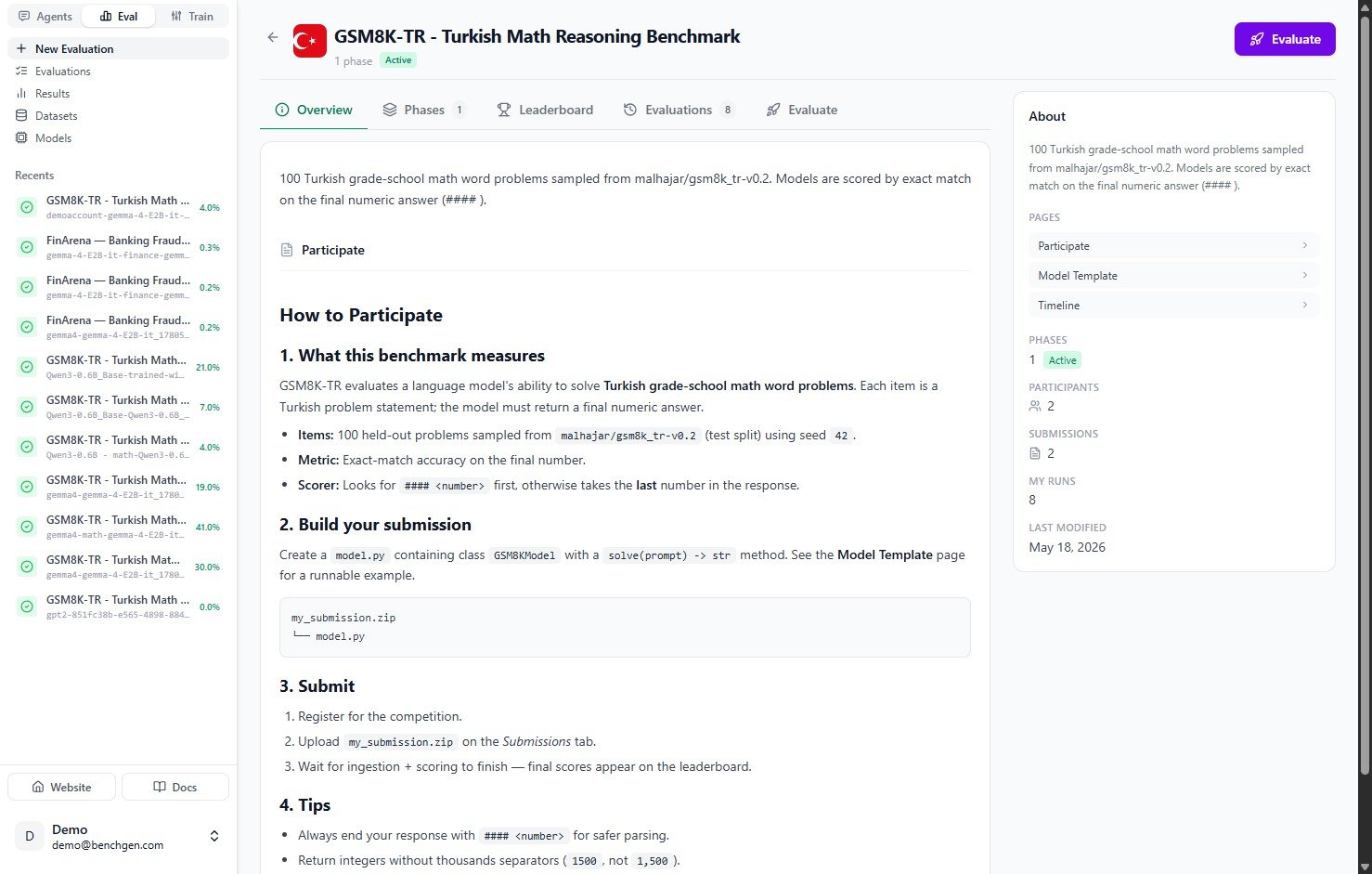Select the Agents tab in sidebar
Viewport: 1372px width, 874px height.
coord(45,17)
